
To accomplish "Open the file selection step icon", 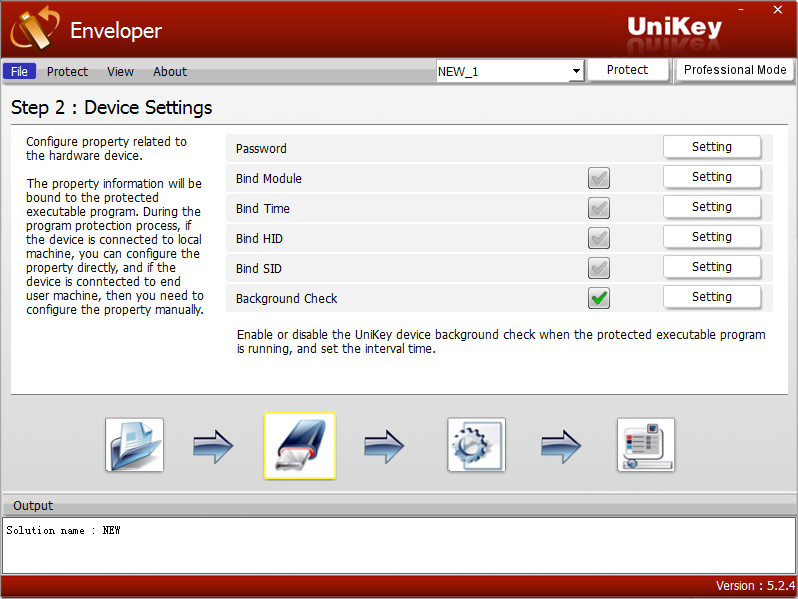I will pos(134,445).
